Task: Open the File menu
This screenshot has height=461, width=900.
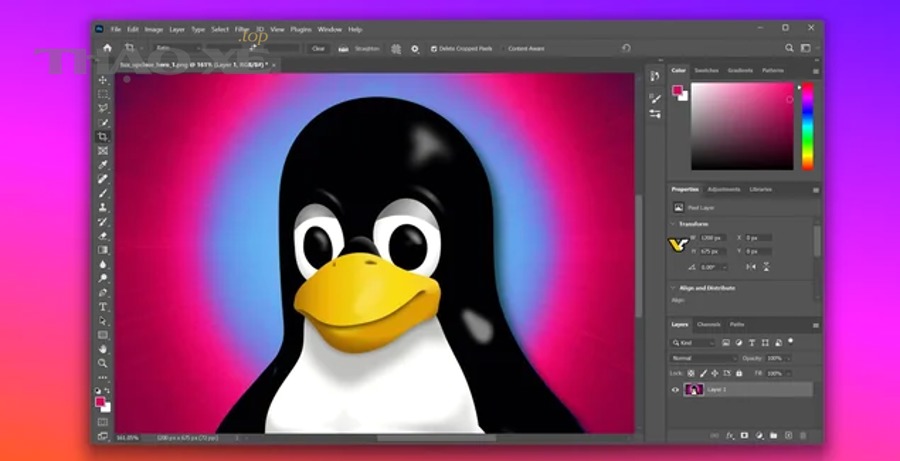Action: (x=116, y=29)
